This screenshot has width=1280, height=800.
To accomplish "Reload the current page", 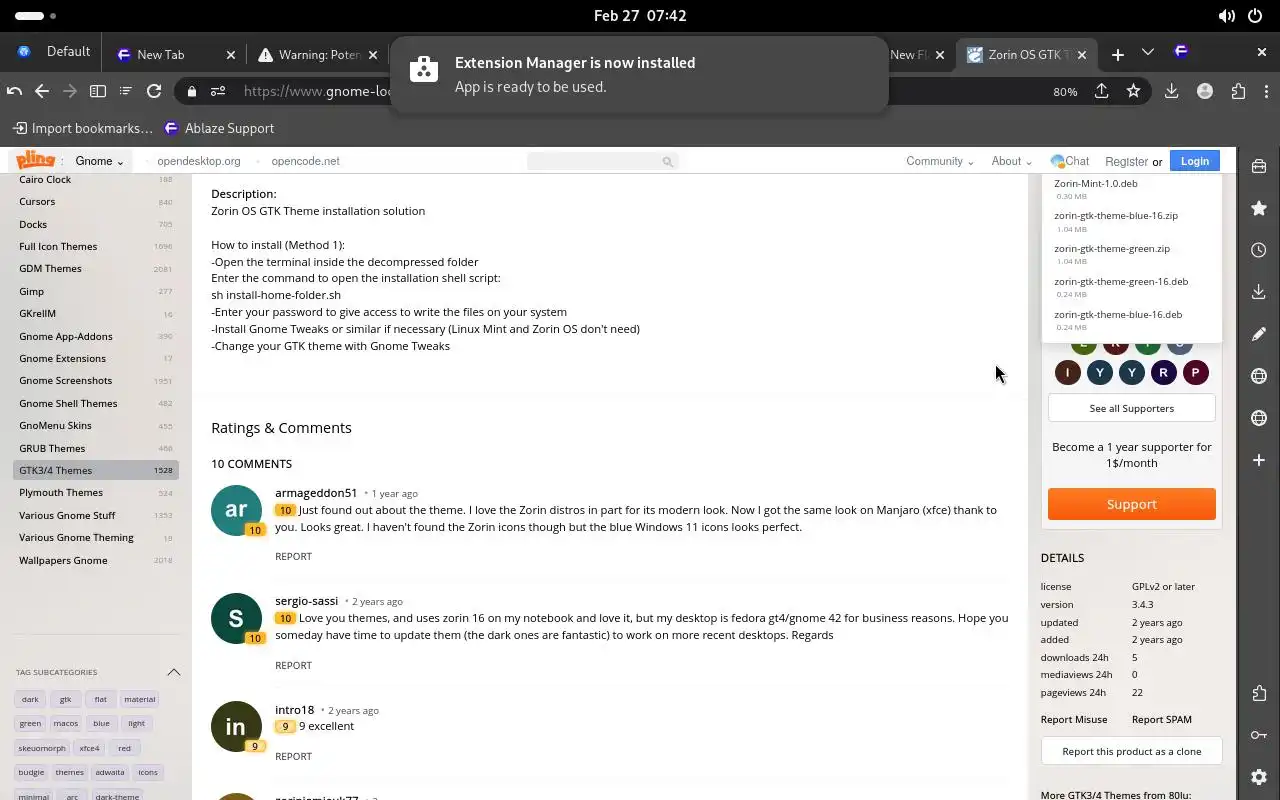I will click(154, 91).
